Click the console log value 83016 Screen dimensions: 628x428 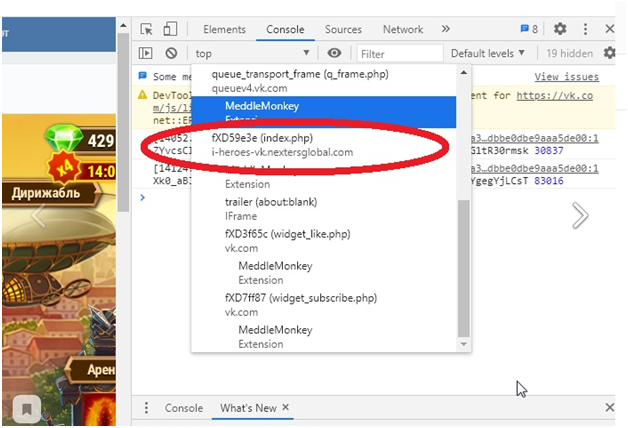(x=549, y=181)
